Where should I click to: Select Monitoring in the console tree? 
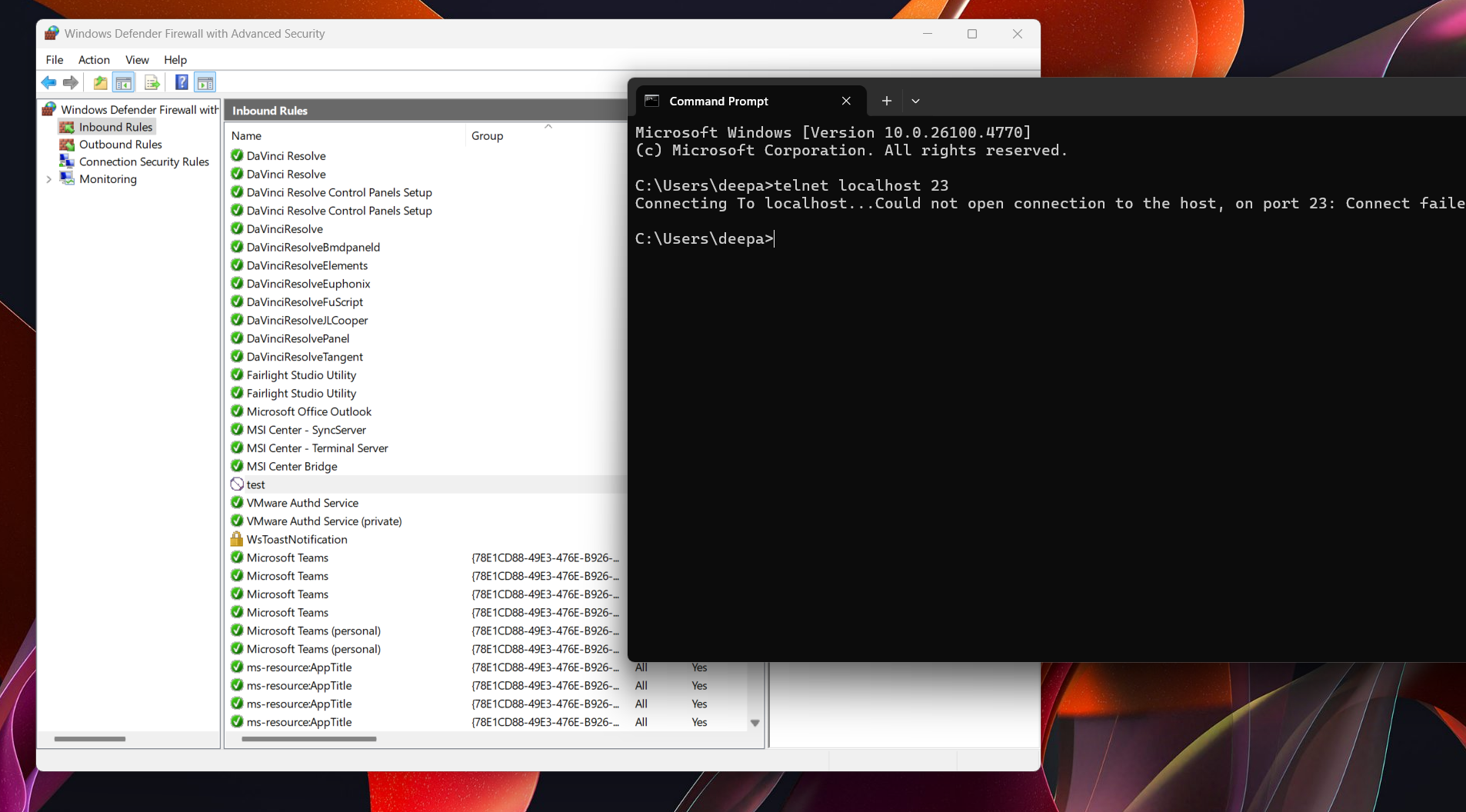[x=108, y=179]
